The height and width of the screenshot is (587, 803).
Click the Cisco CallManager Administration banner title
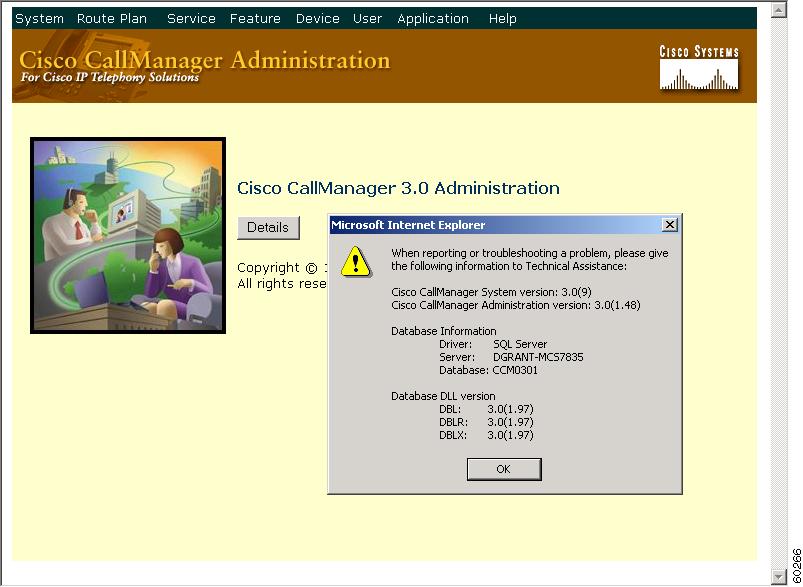click(x=205, y=60)
